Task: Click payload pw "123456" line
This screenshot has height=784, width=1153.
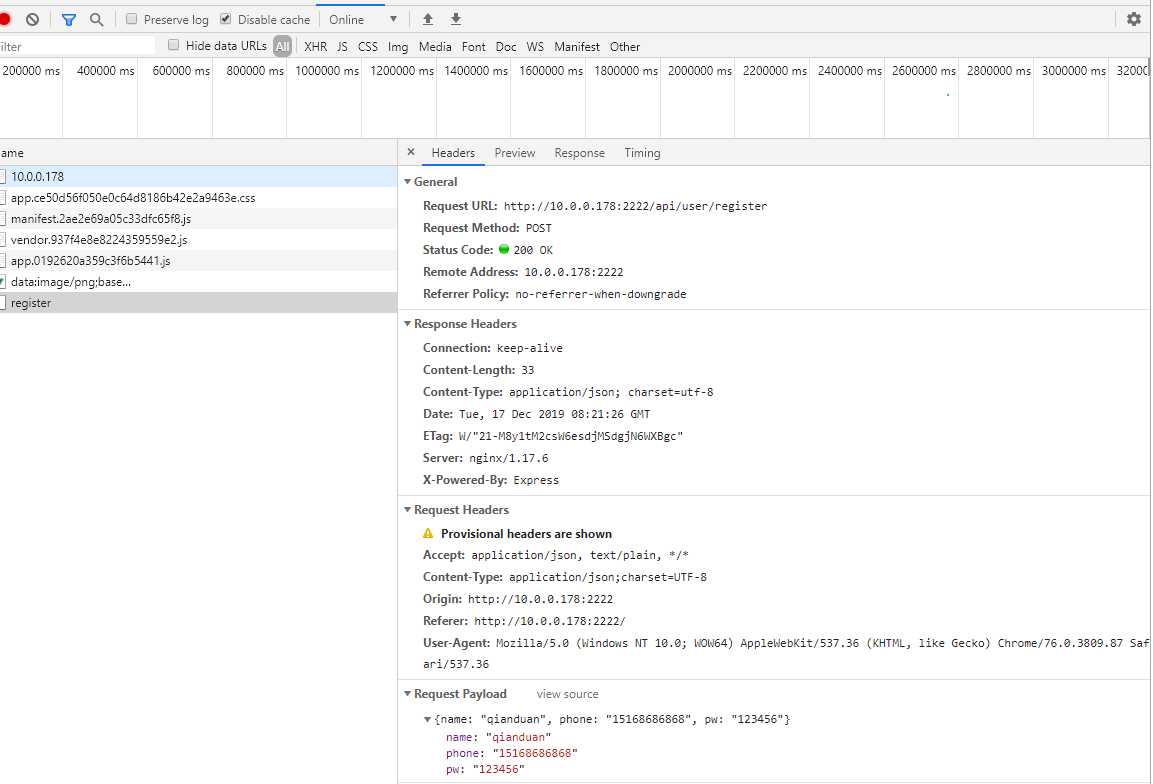Action: tap(485, 769)
